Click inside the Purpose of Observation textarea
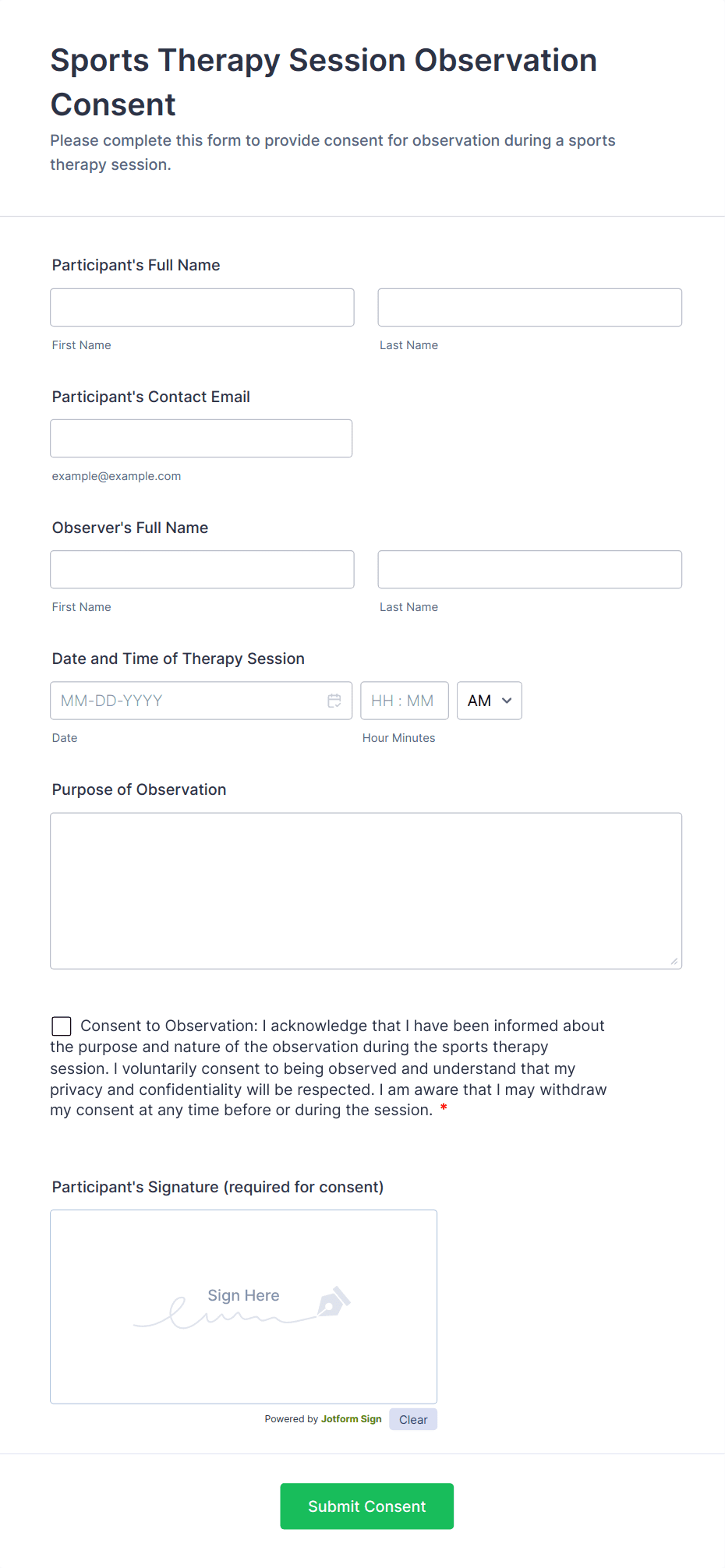Image resolution: width=725 pixels, height=1568 pixels. point(366,888)
